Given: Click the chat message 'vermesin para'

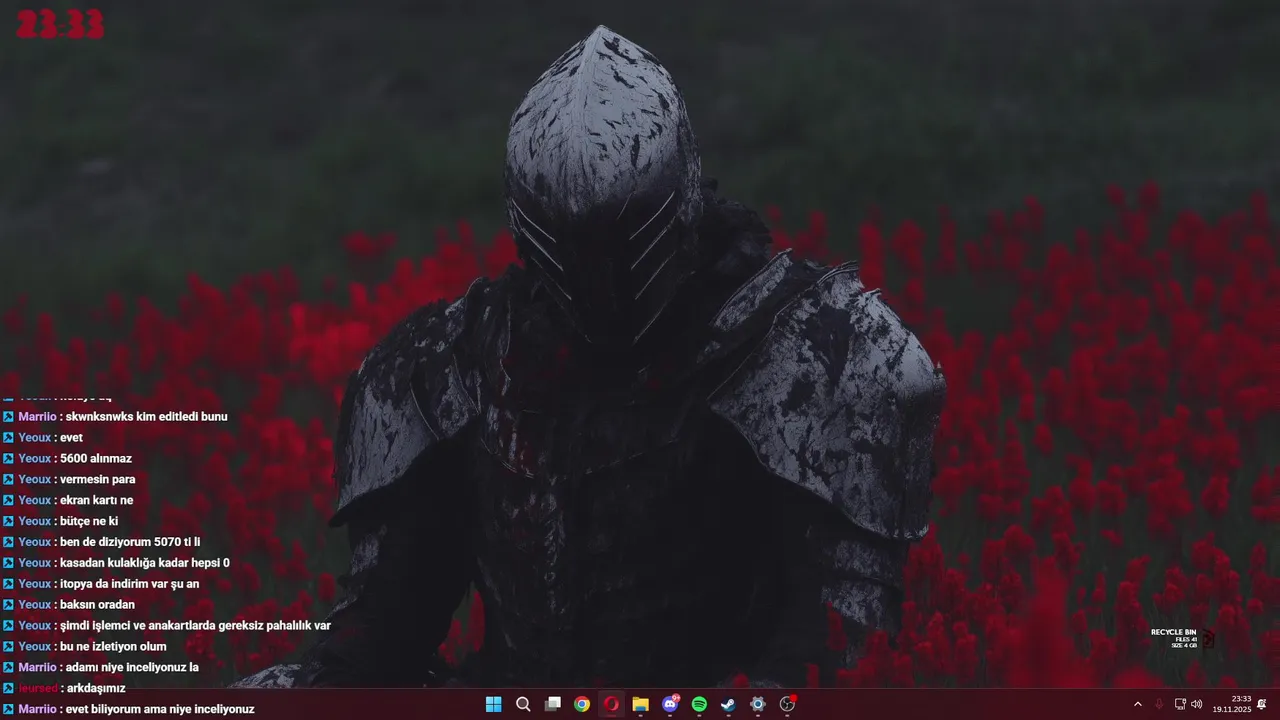Looking at the screenshot, I should tap(97, 479).
